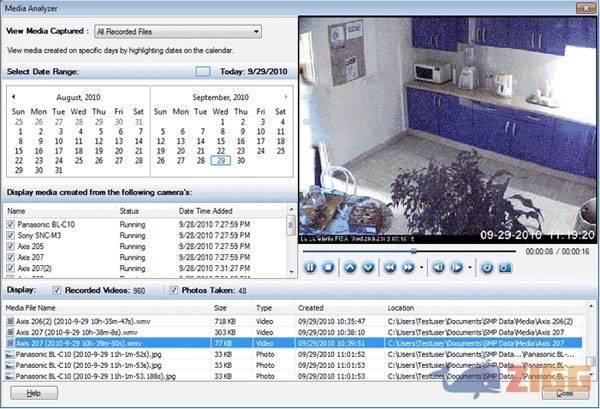Uncheck the Panasonic BL-C10 camera checkbox
600x409 pixels.
(x=12, y=225)
